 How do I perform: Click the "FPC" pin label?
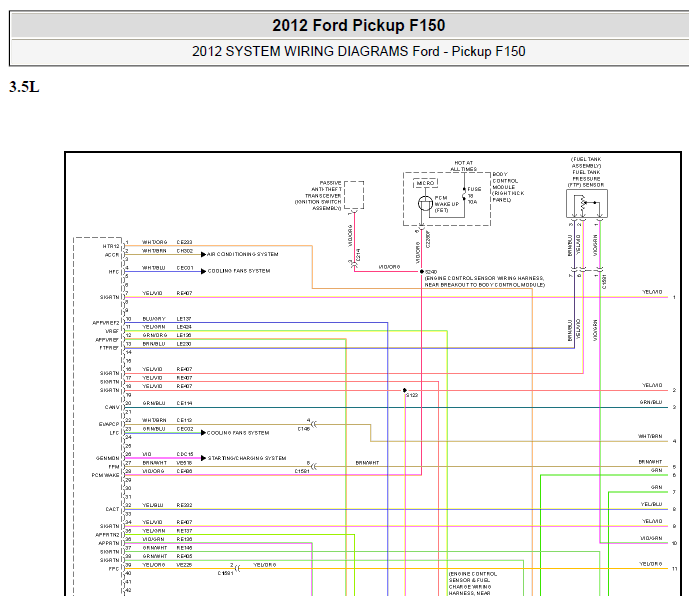pyautogui.click(x=114, y=568)
